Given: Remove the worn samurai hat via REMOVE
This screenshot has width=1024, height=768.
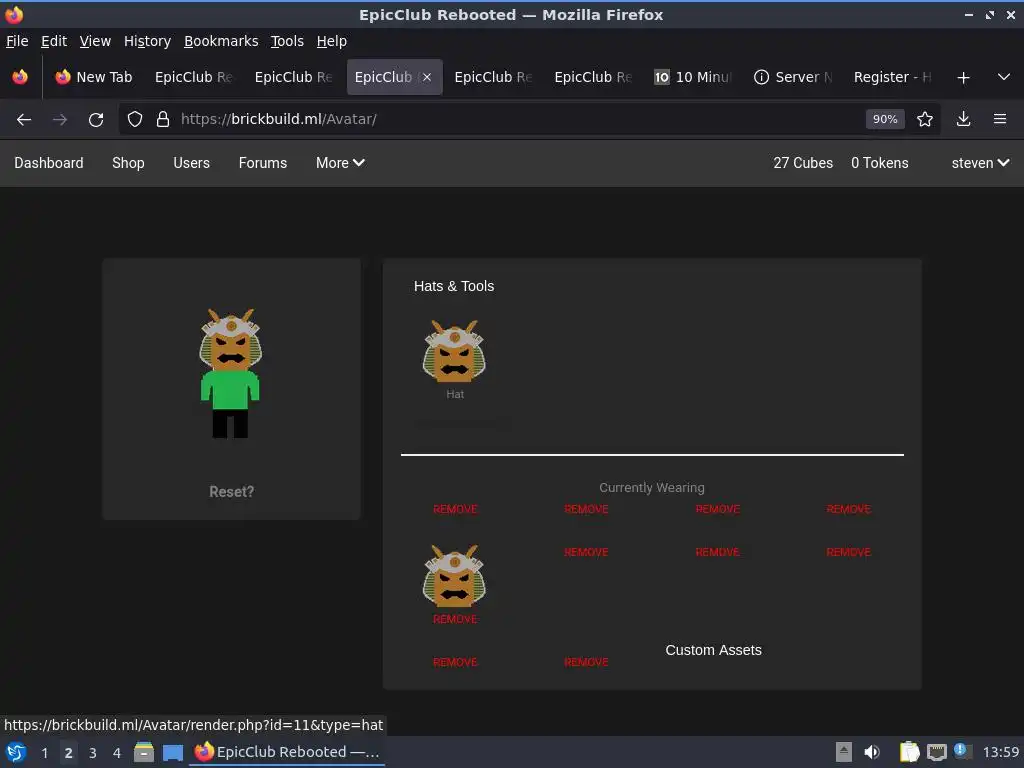Looking at the screenshot, I should pyautogui.click(x=455, y=619).
